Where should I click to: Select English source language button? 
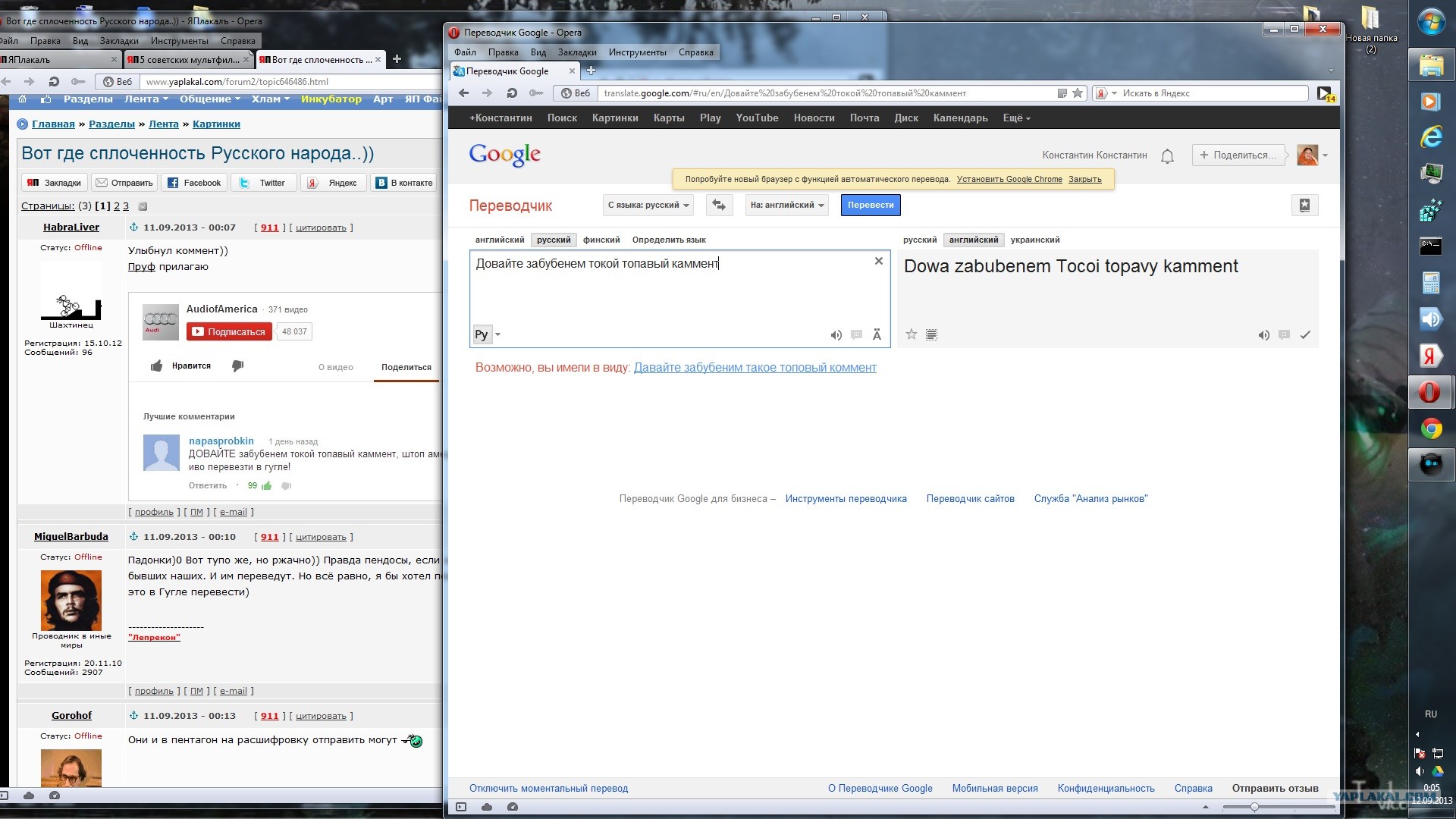pos(500,240)
